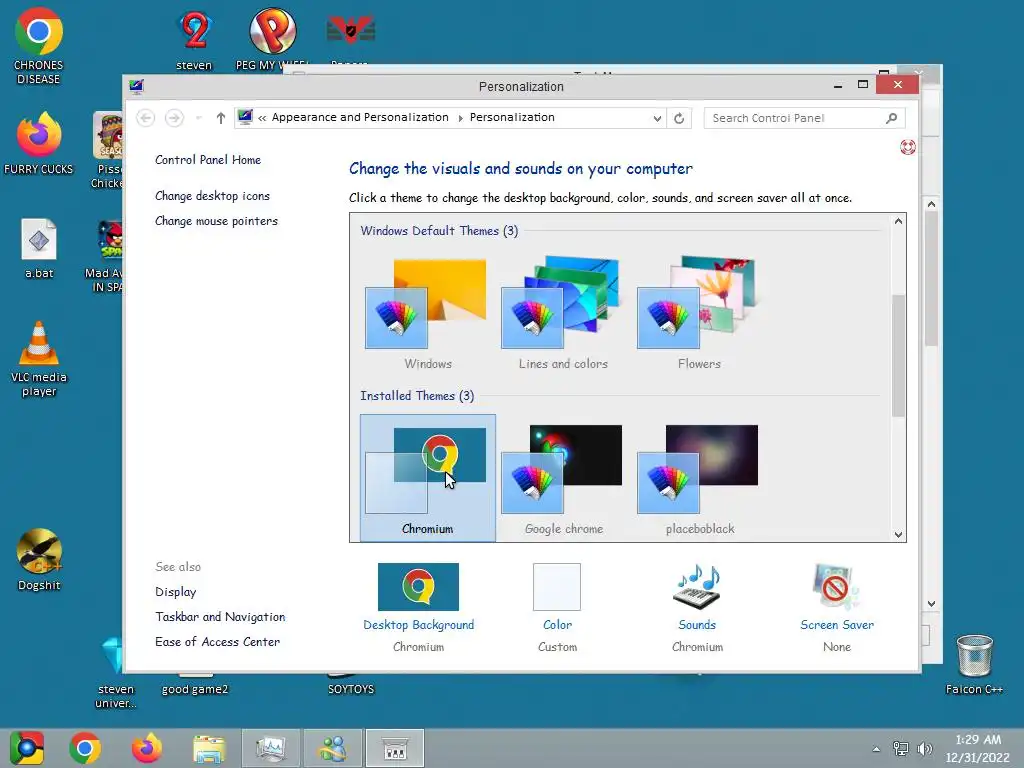Image resolution: width=1024 pixels, height=768 pixels.
Task: Click the Personalization breadcrumb segment
Action: tap(512, 118)
